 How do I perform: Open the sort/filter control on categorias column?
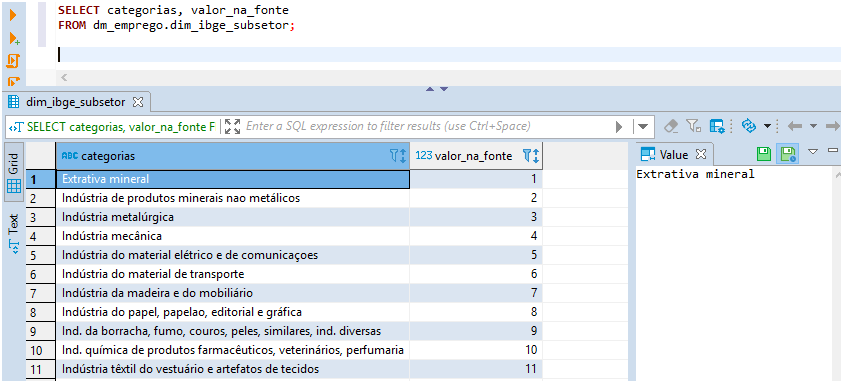pos(397,156)
